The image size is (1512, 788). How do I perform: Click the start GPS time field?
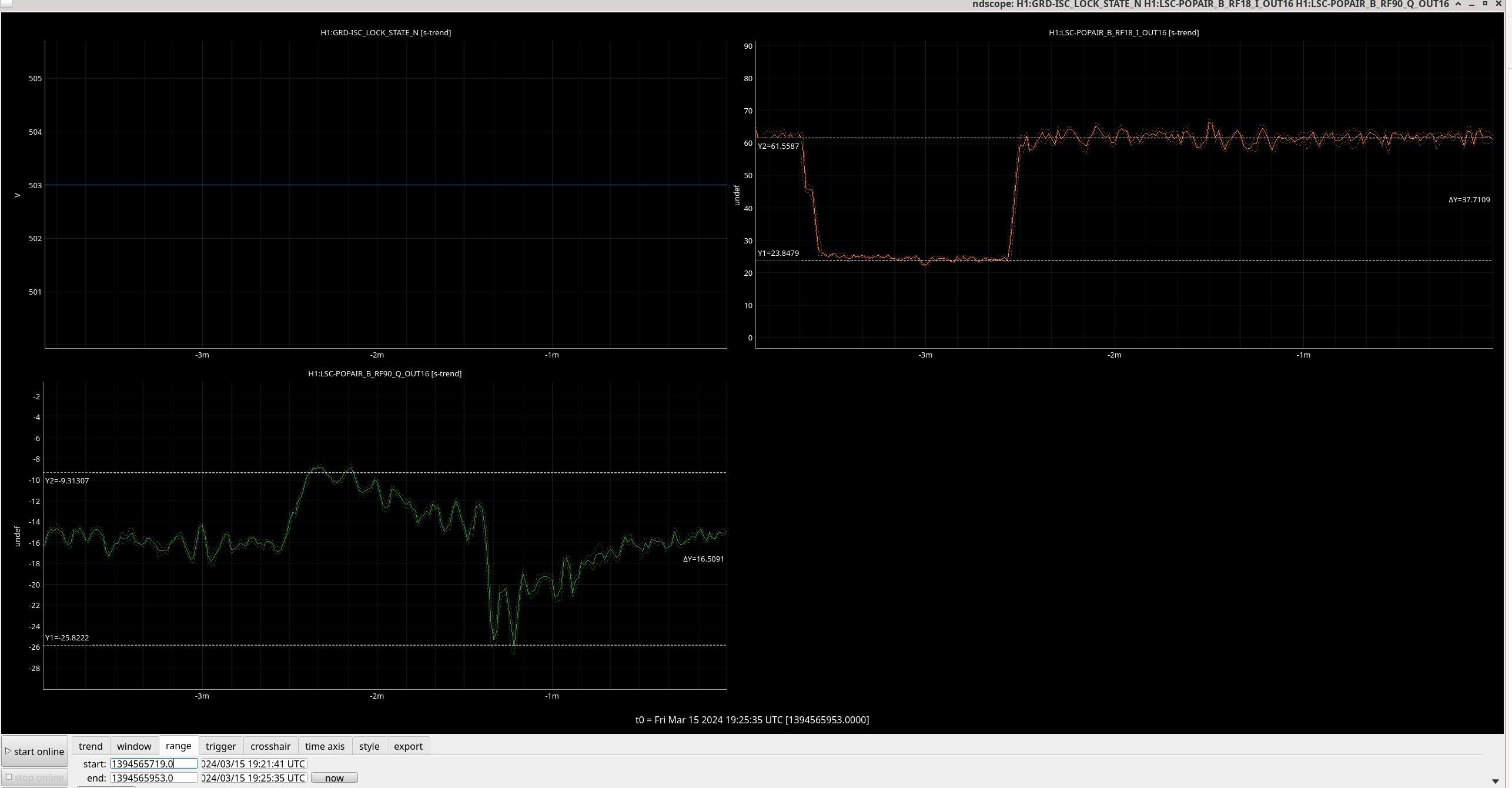tap(153, 763)
